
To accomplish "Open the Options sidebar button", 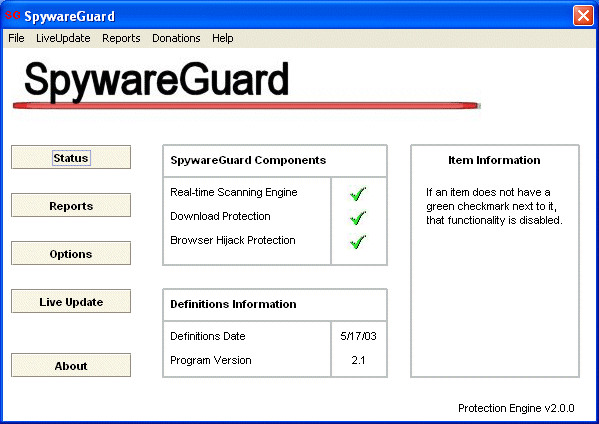I will coord(71,253).
